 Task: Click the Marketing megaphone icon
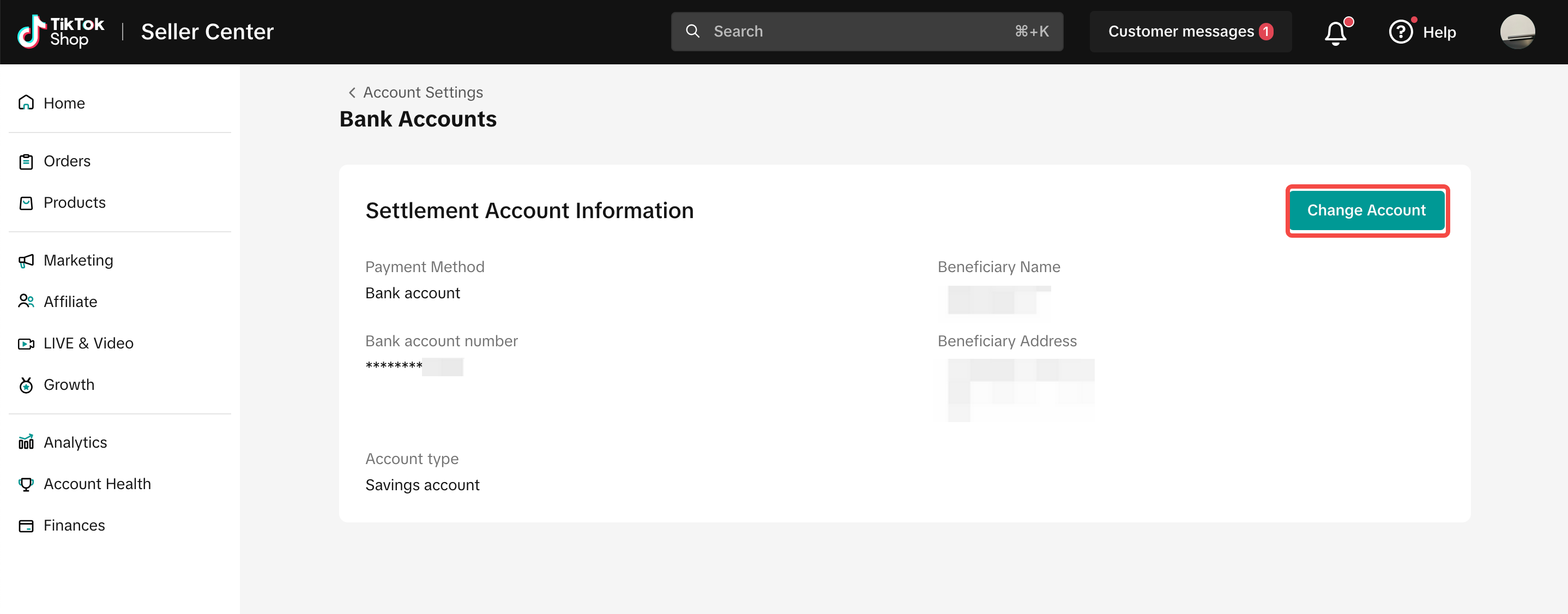pyautogui.click(x=26, y=261)
